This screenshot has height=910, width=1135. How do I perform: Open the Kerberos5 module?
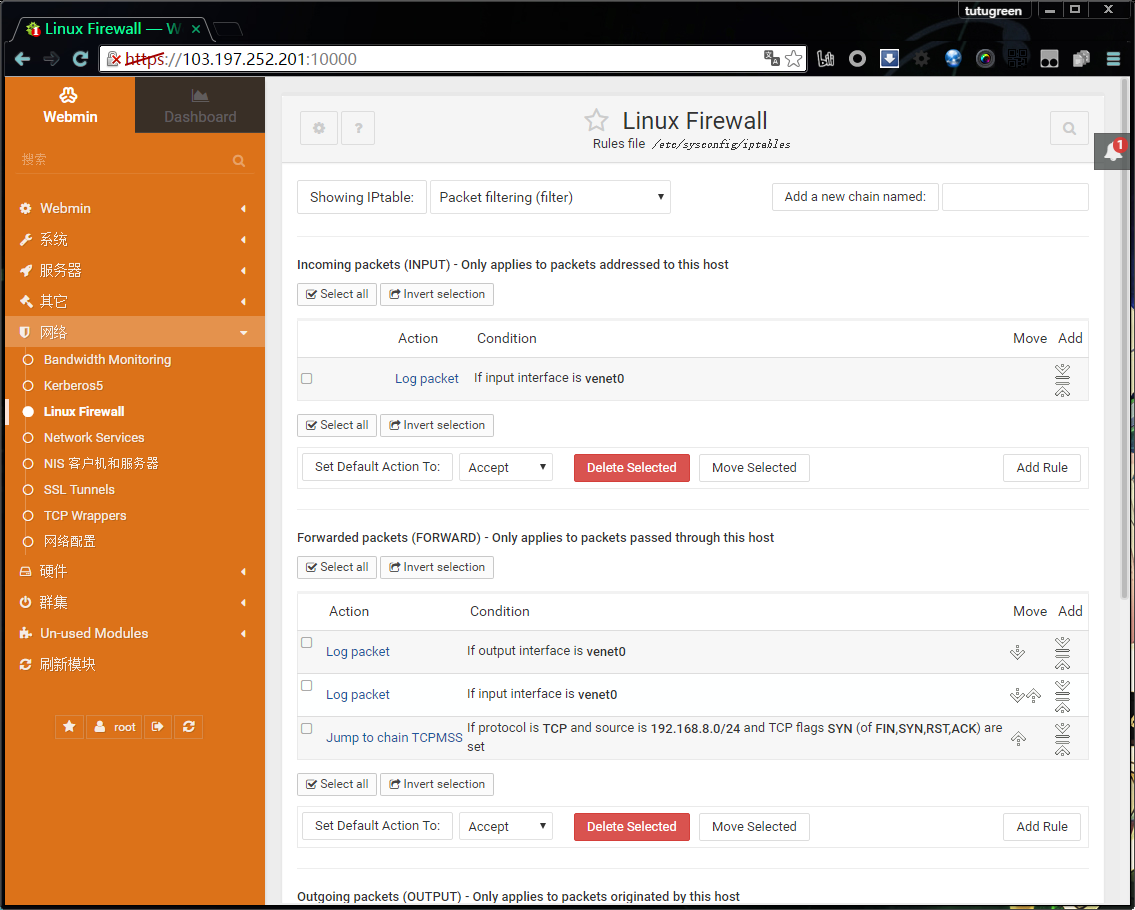73,385
